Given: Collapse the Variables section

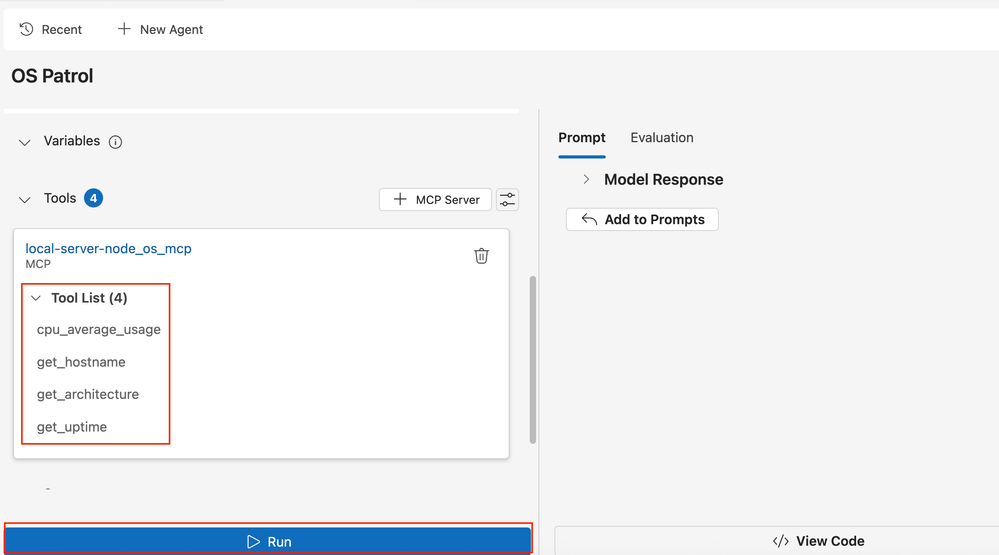Looking at the screenshot, I should coord(25,142).
